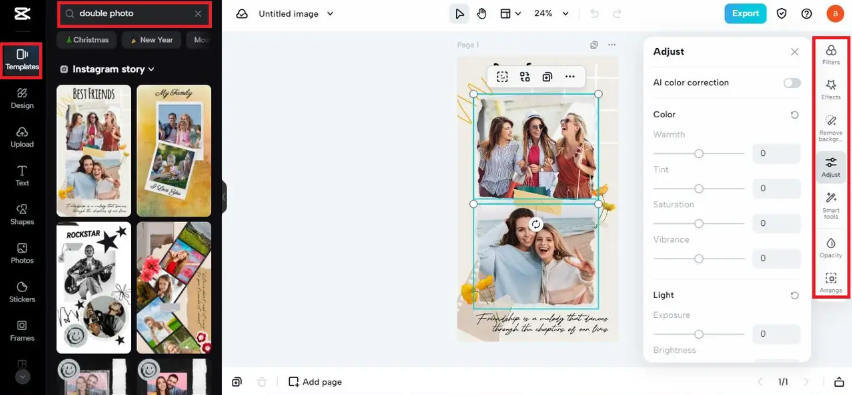852x395 pixels.
Task: Open more options in the floating toolbar
Action: pyautogui.click(x=569, y=77)
